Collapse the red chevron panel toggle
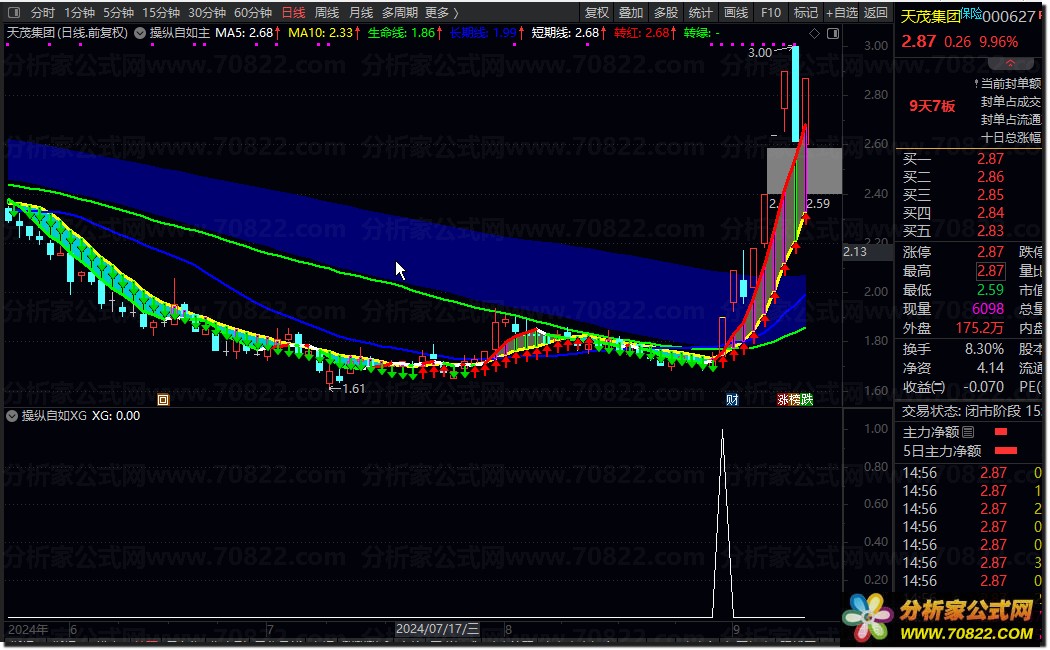The height and width of the screenshot is (650, 1050). tap(1010, 63)
